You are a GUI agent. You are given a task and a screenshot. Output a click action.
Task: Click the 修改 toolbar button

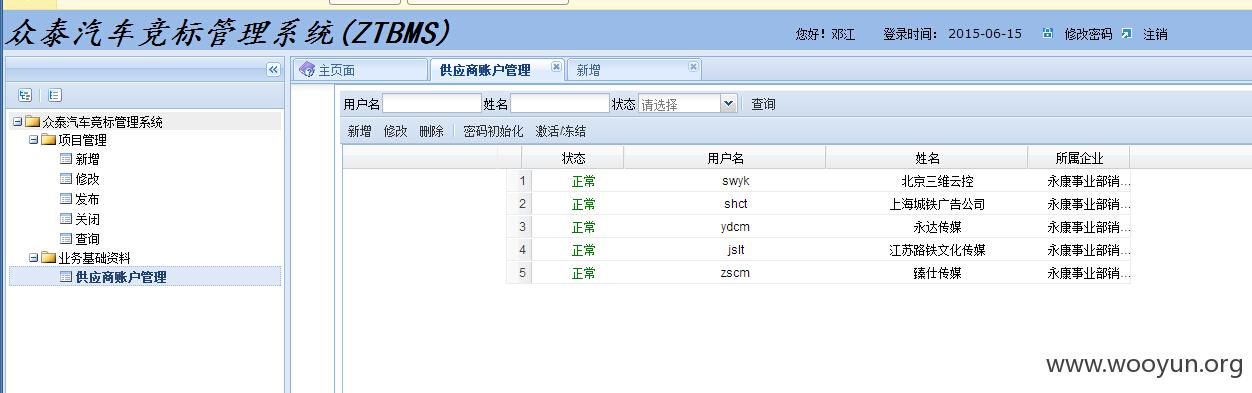[395, 131]
